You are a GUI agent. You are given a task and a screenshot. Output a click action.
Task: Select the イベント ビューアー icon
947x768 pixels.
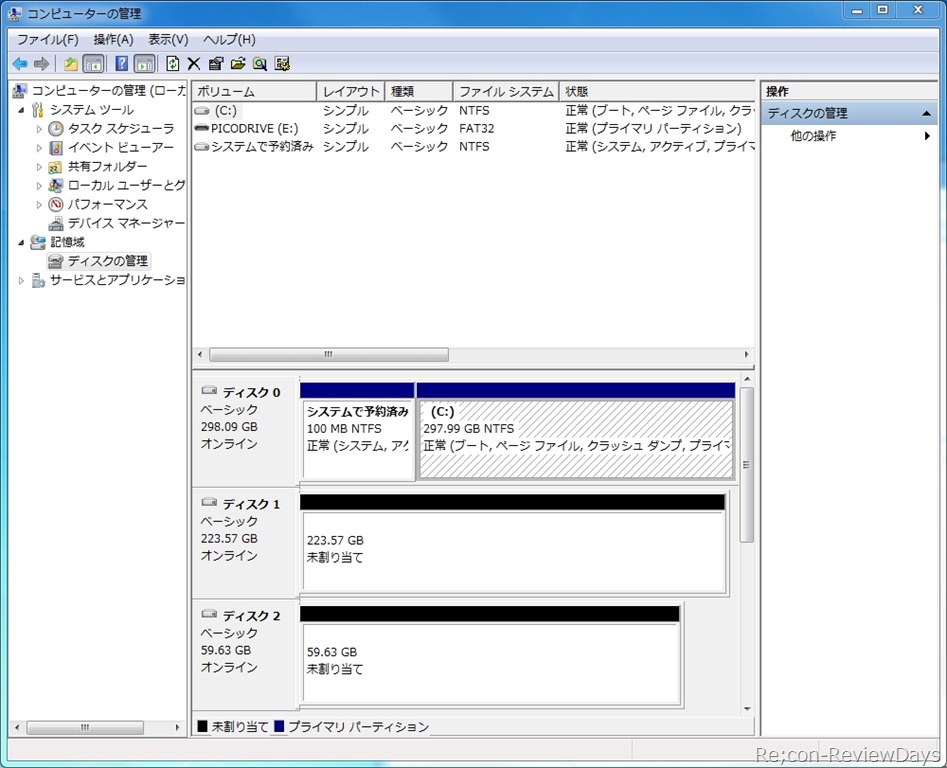coord(56,148)
